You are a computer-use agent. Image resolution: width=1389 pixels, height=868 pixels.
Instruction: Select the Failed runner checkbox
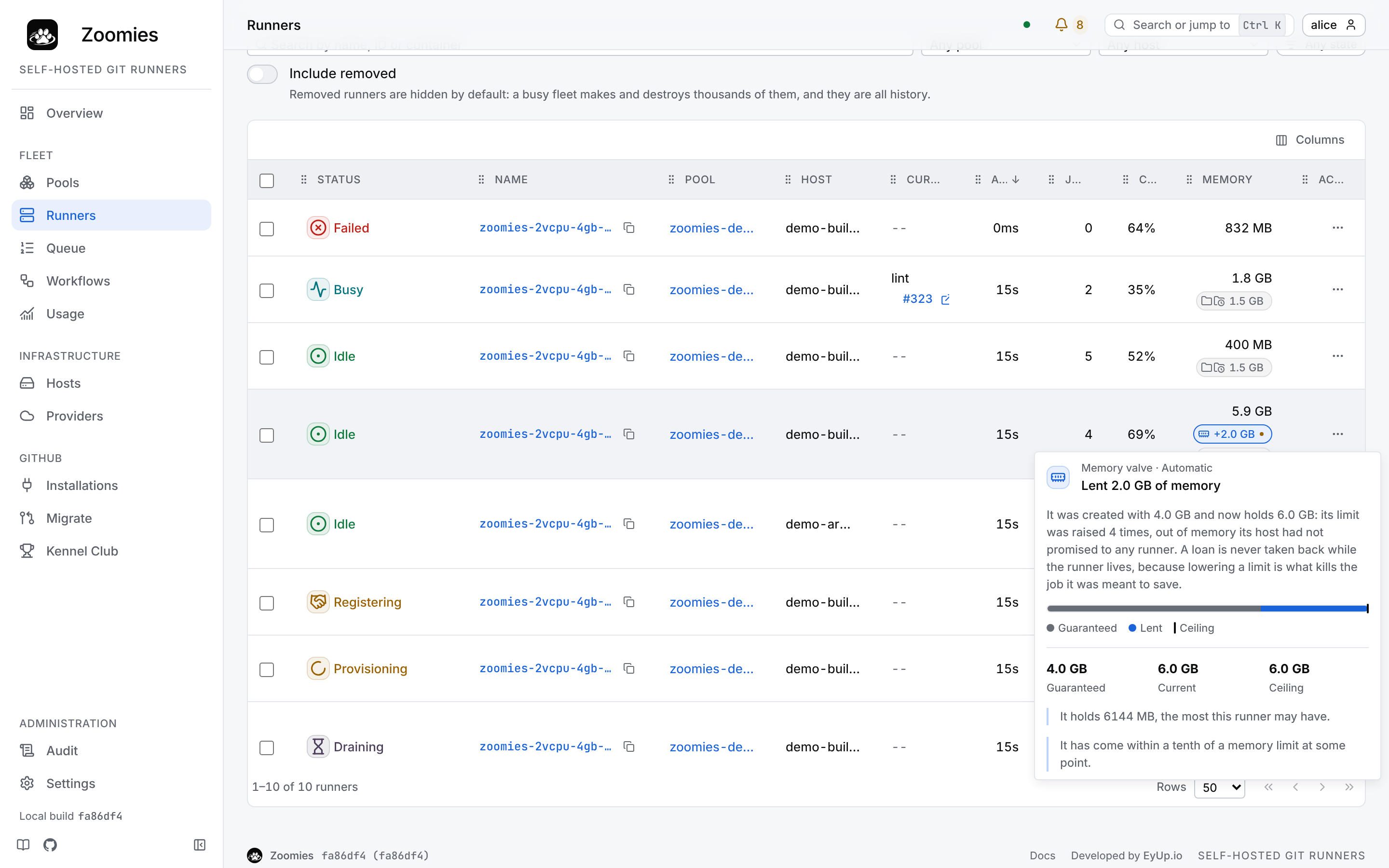(x=267, y=229)
